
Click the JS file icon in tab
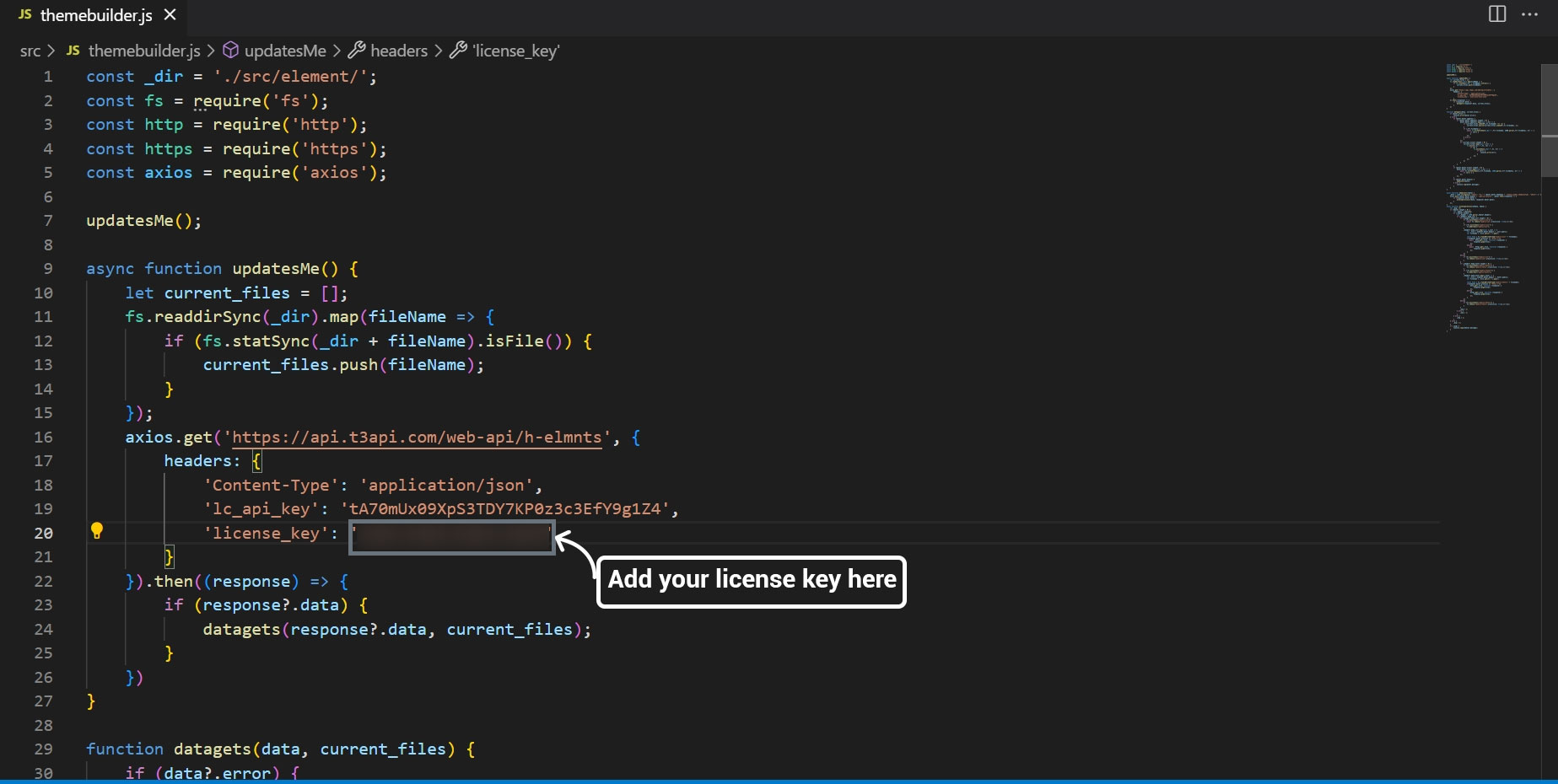coord(25,15)
